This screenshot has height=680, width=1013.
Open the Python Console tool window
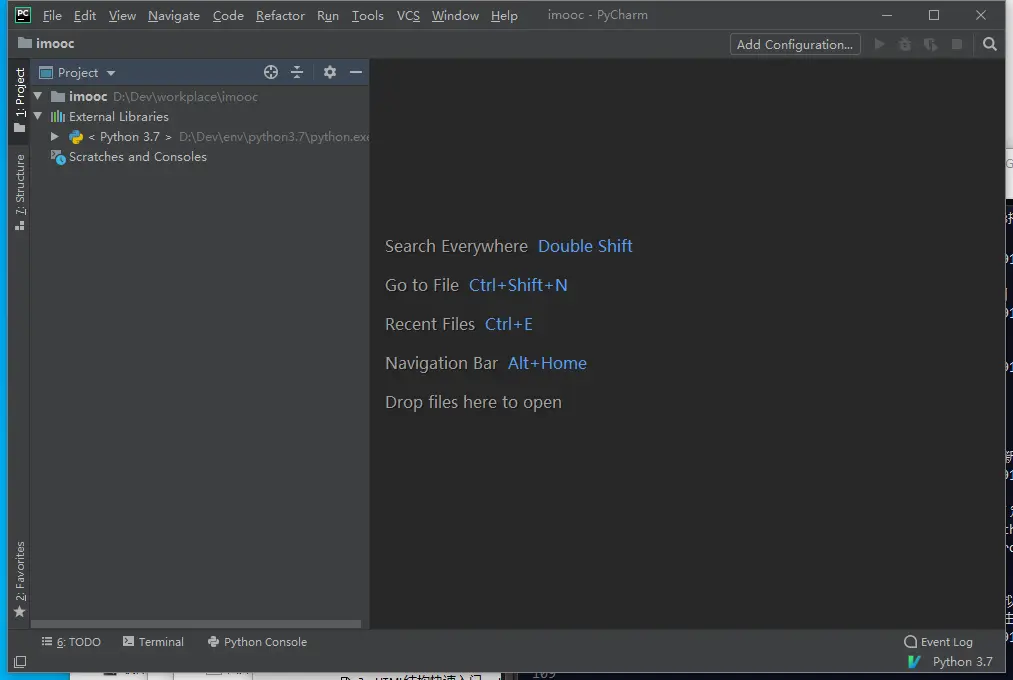click(257, 642)
